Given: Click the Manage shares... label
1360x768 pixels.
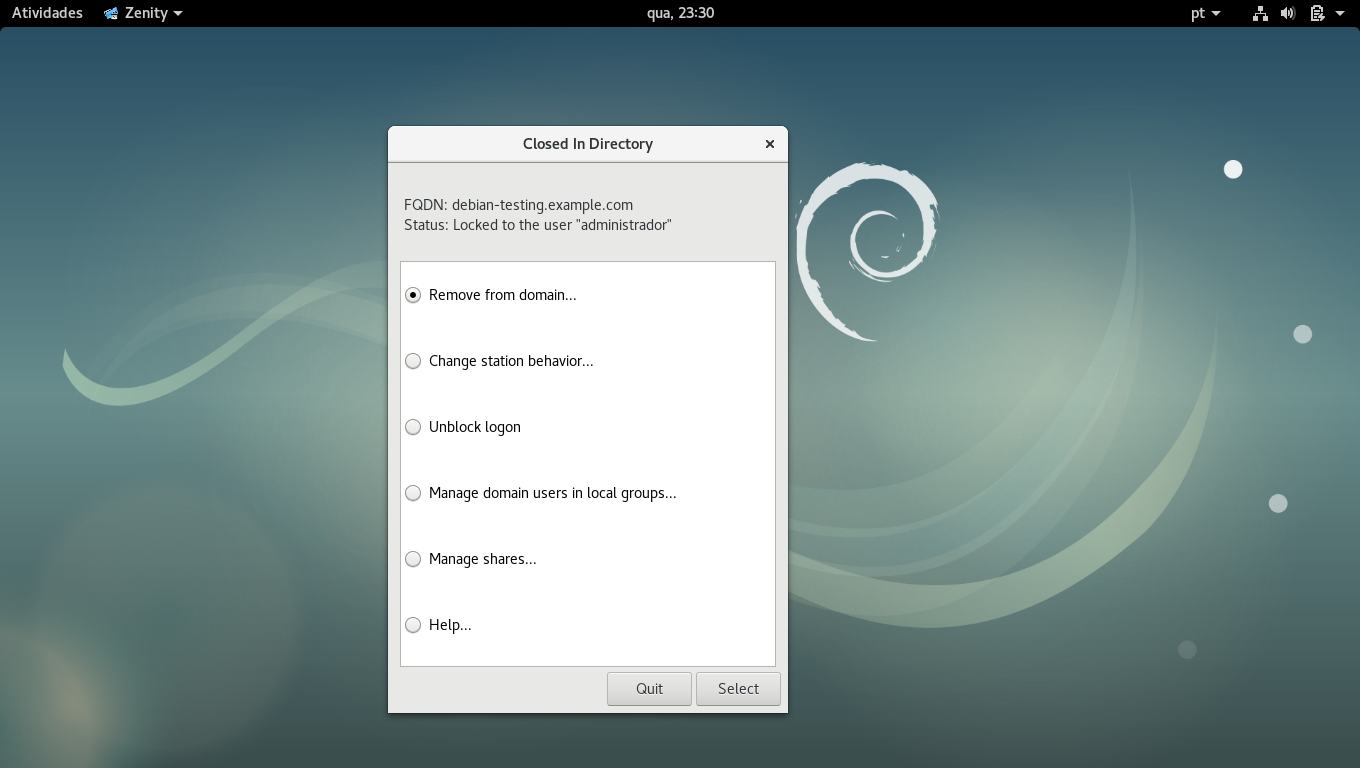Looking at the screenshot, I should coord(482,559).
